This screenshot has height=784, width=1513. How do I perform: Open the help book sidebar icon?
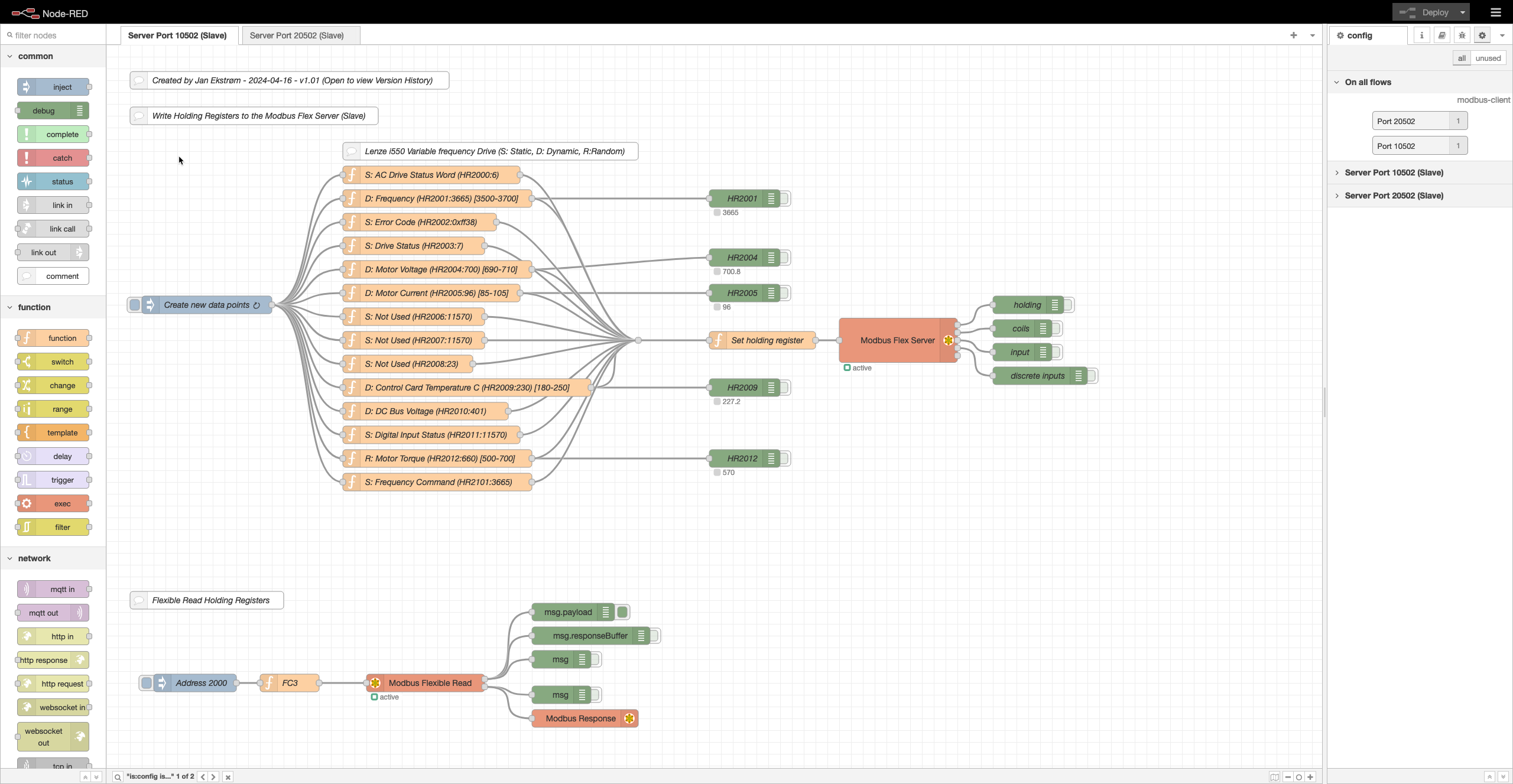coord(1442,35)
